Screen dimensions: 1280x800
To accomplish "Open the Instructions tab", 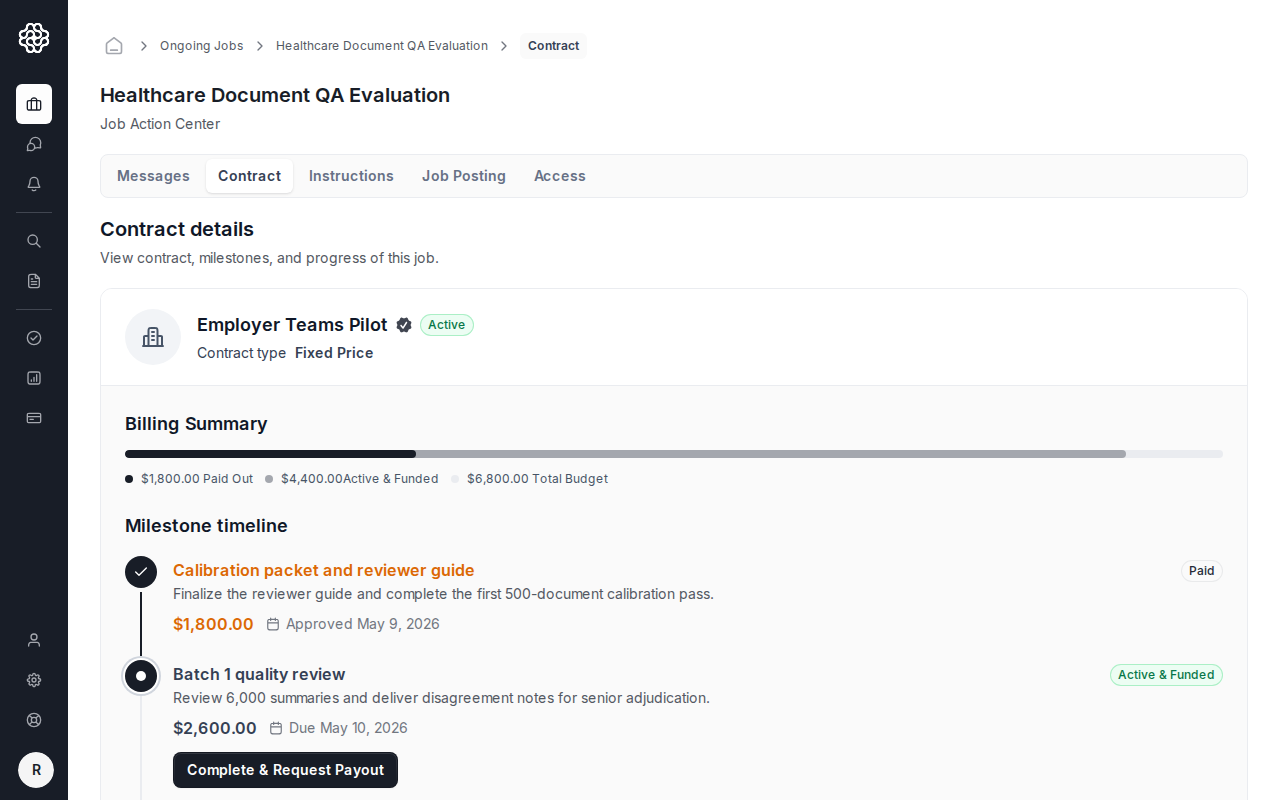I will [351, 176].
